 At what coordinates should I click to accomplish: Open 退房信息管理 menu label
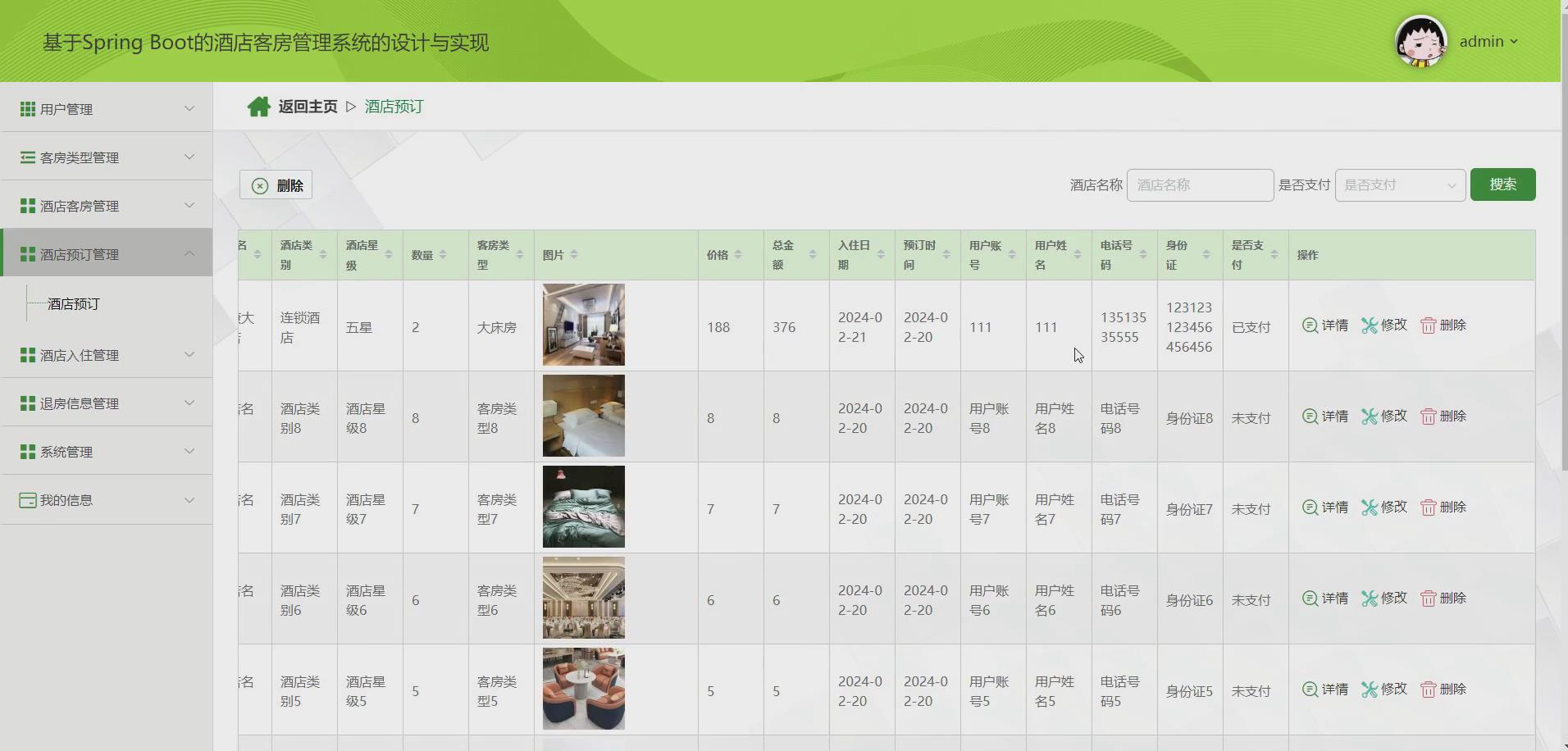[x=80, y=403]
